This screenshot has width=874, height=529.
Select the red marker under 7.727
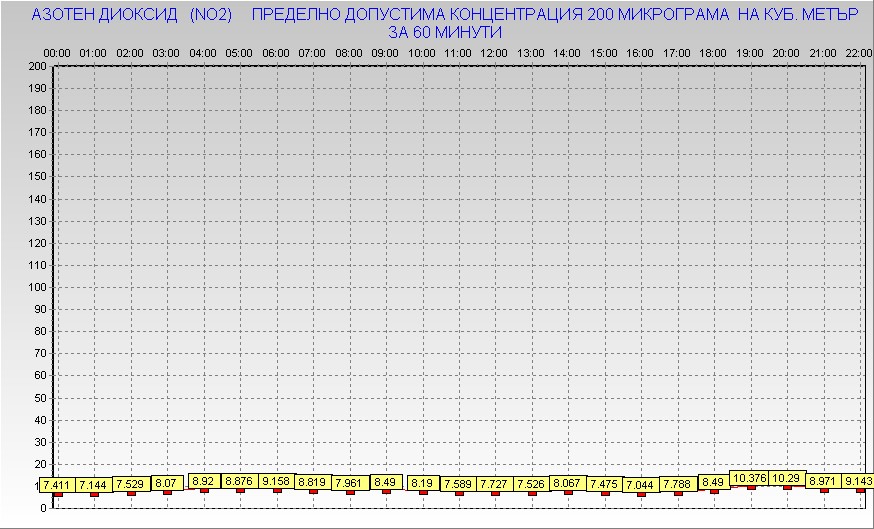click(x=495, y=493)
